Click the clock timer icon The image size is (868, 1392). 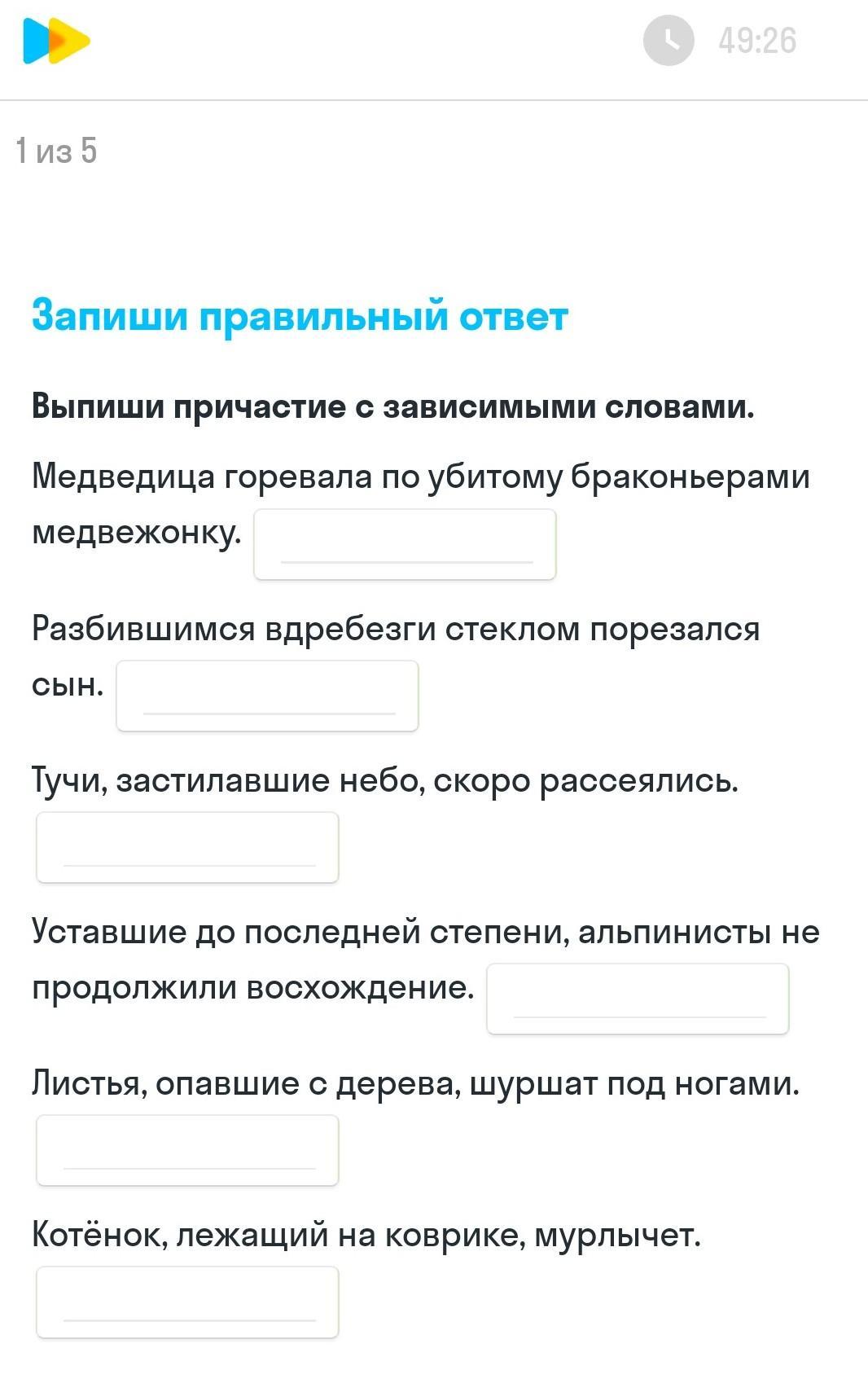669,40
